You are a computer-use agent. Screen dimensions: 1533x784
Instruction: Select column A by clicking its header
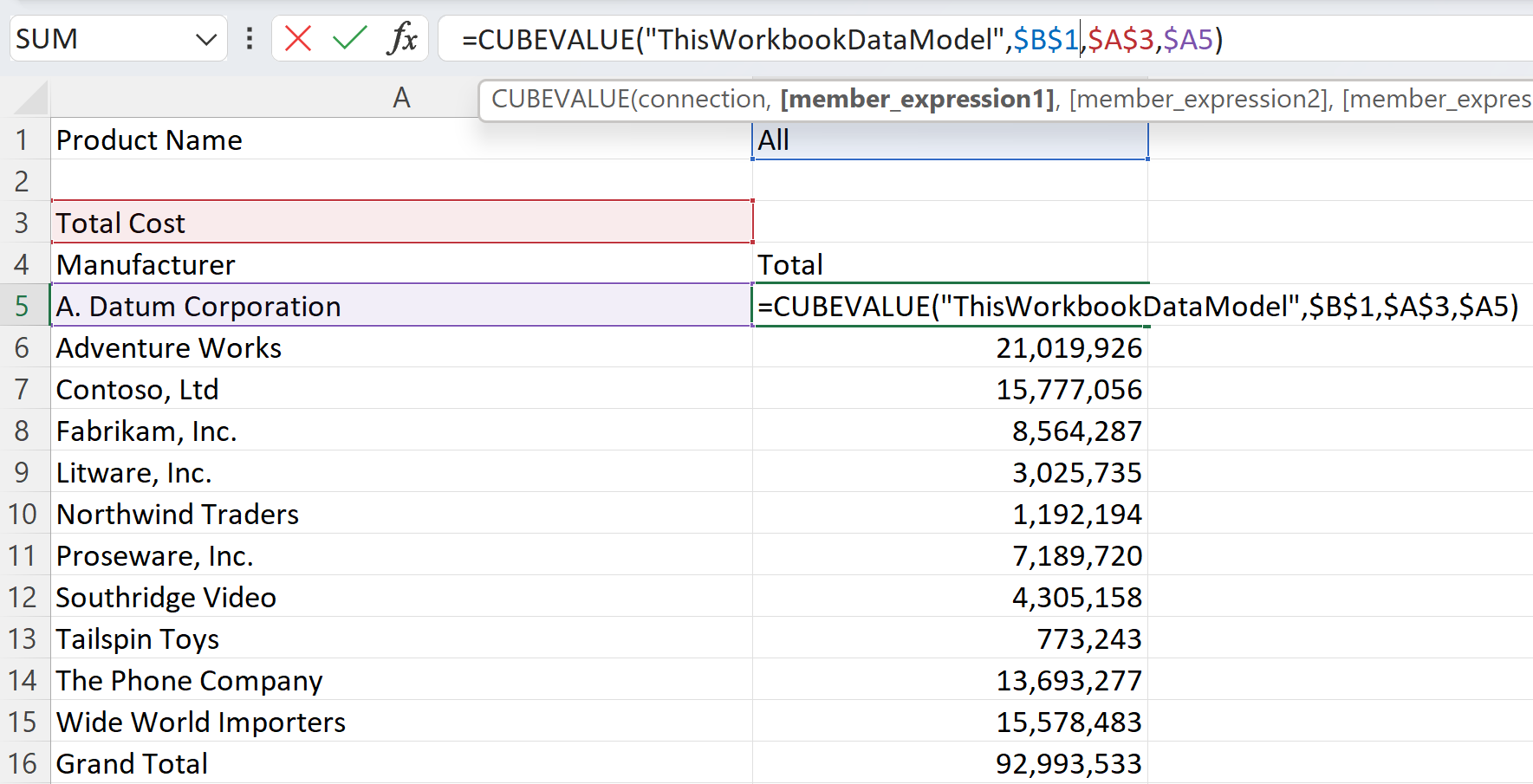pos(401,97)
